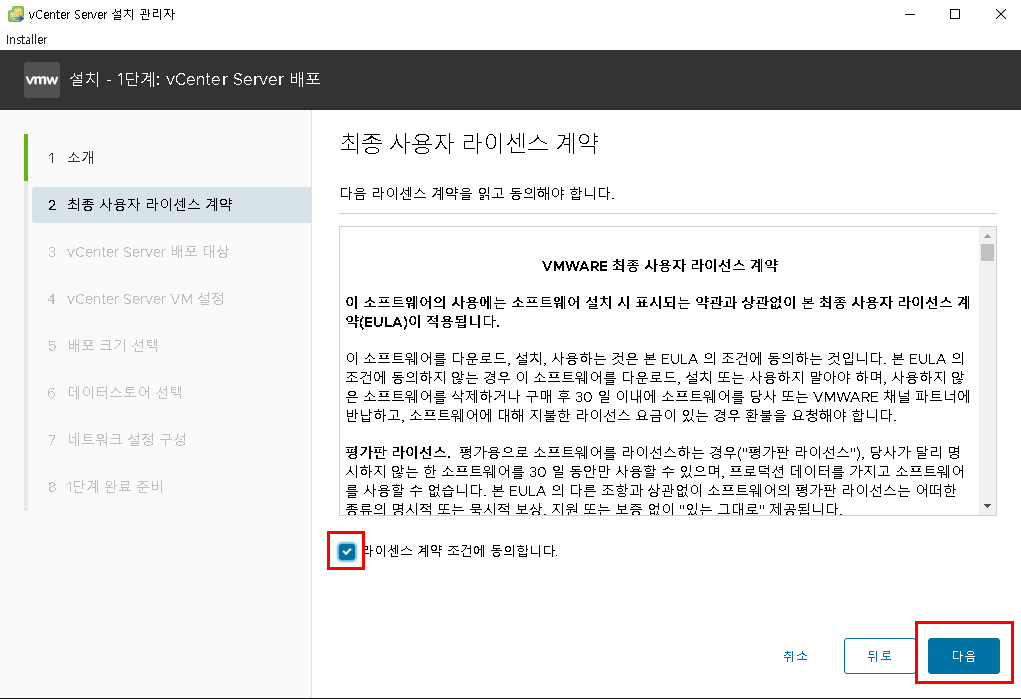Click the 평가판 라이선스 bold text
Image resolution: width=1021 pixels, height=699 pixels.
(397, 452)
